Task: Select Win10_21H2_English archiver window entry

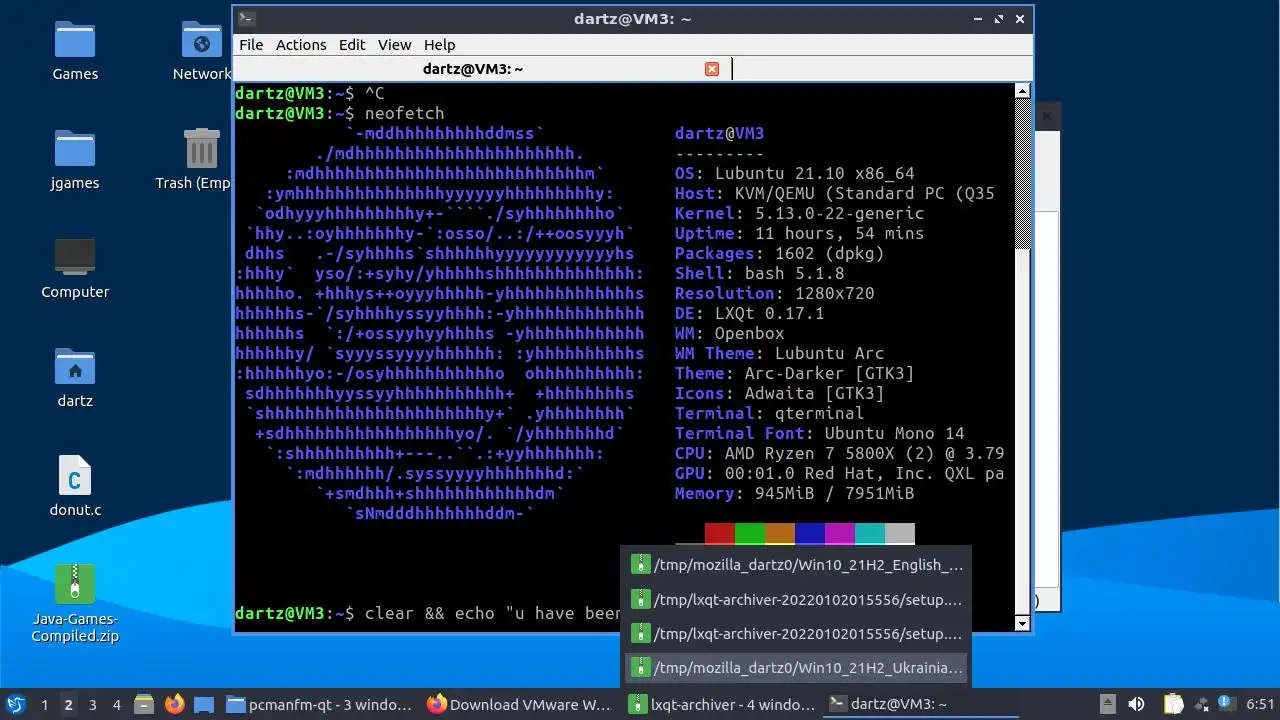Action: coord(797,565)
